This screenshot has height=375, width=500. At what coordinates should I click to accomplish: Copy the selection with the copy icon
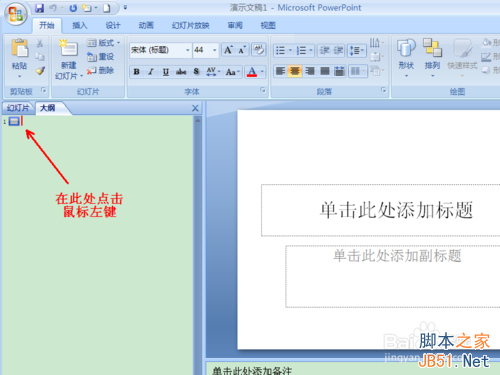(x=40, y=57)
